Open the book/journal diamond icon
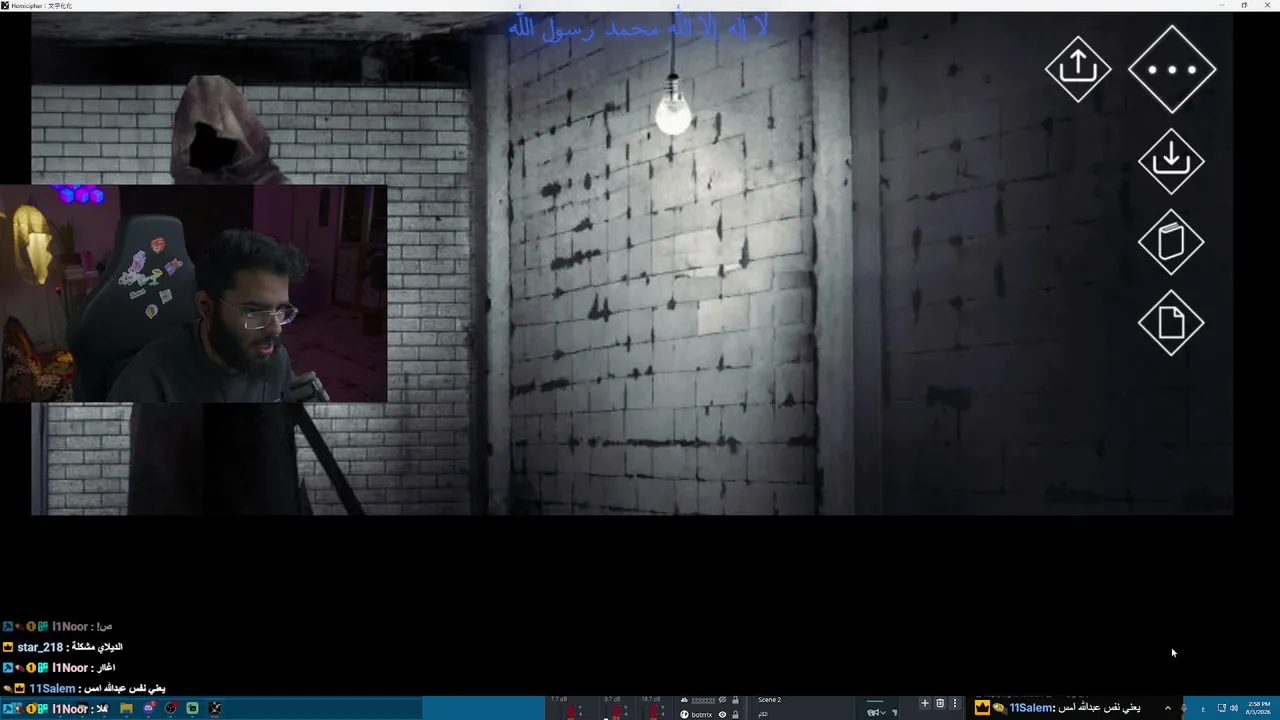 pos(1171,242)
